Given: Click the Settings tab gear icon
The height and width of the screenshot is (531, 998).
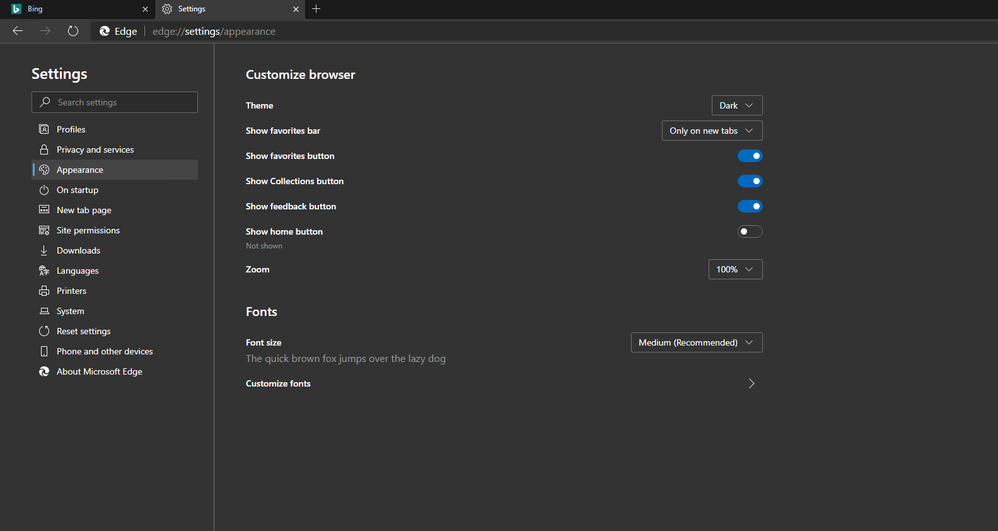Looking at the screenshot, I should point(167,9).
